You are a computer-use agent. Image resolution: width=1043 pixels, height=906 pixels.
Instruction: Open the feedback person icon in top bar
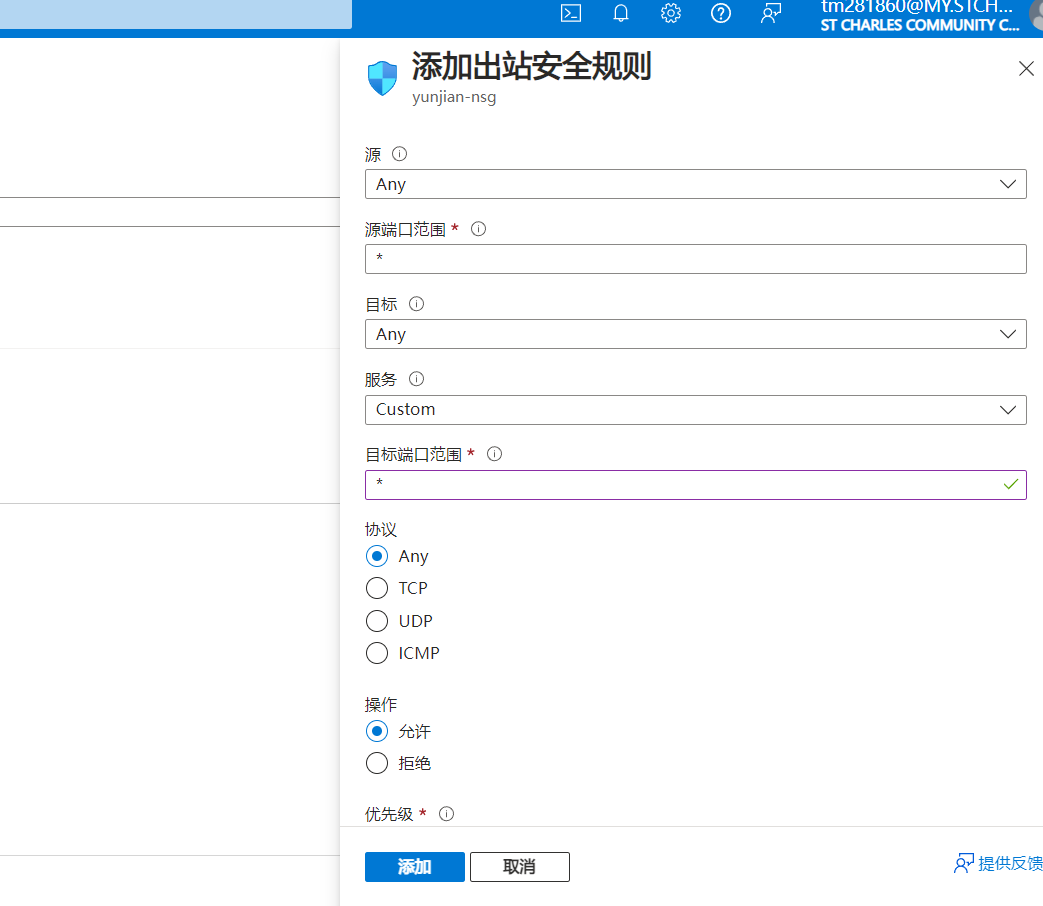tap(771, 13)
